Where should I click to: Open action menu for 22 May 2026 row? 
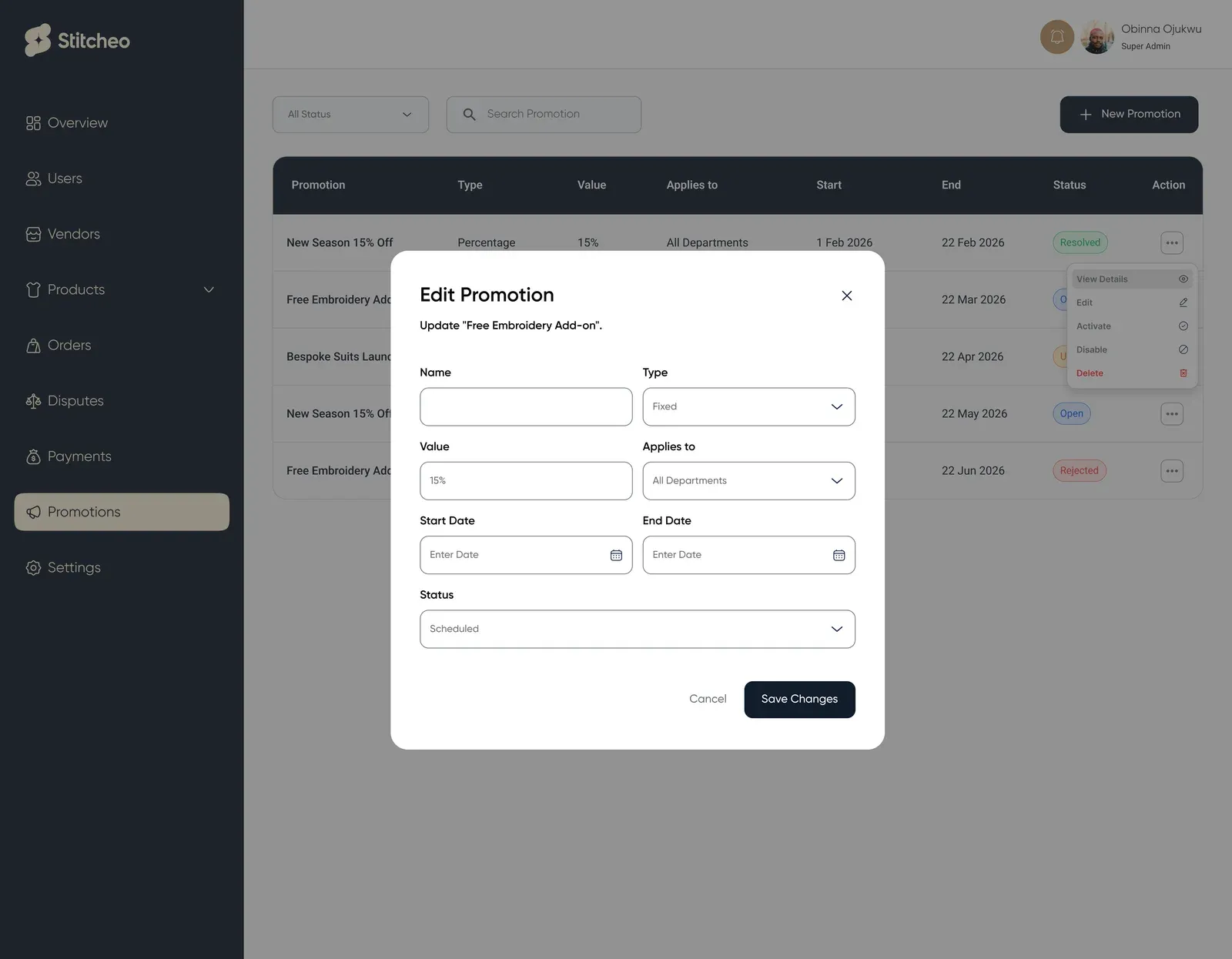pyautogui.click(x=1172, y=414)
